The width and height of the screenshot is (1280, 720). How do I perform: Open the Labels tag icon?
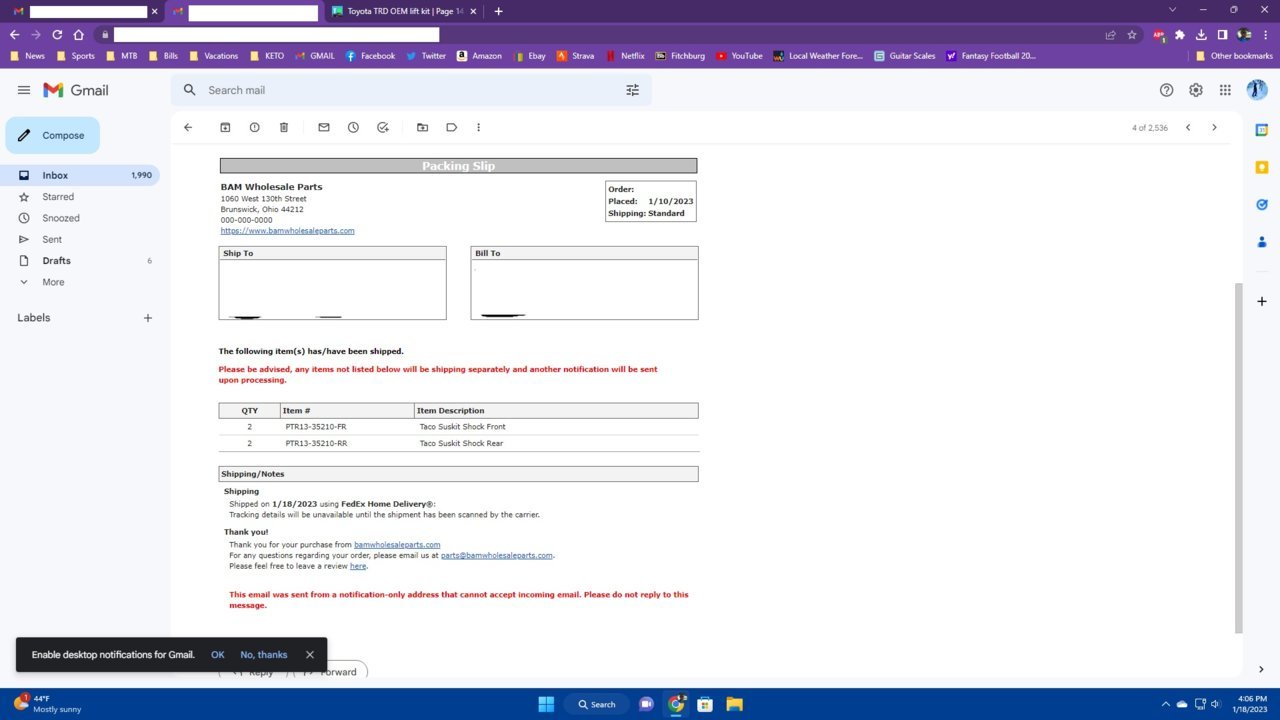(452, 127)
